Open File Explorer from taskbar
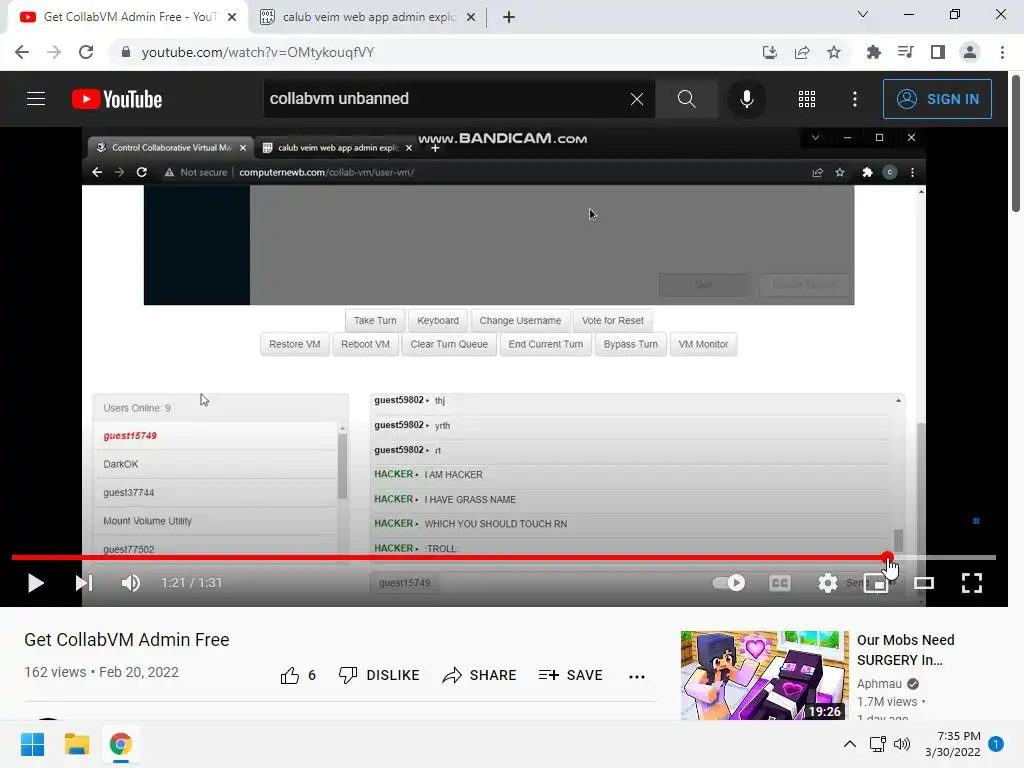Image resolution: width=1024 pixels, height=768 pixels. point(76,744)
